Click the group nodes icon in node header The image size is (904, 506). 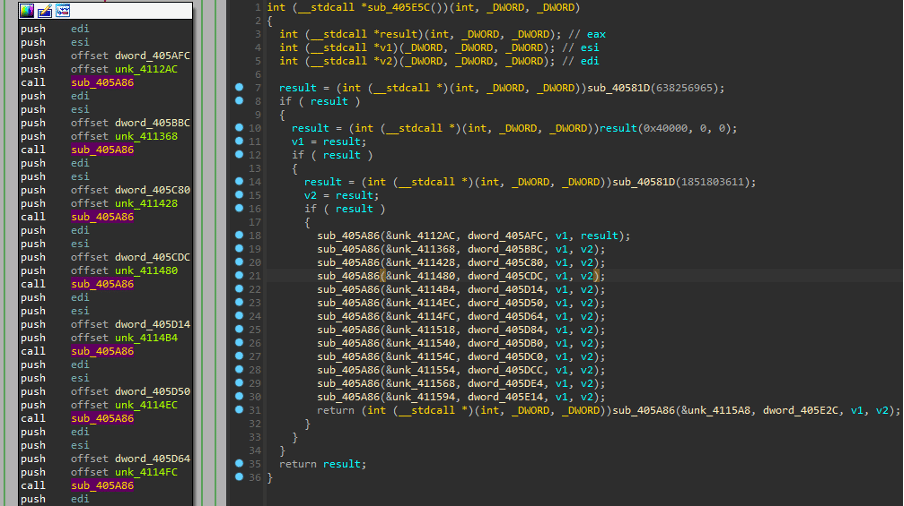click(63, 11)
